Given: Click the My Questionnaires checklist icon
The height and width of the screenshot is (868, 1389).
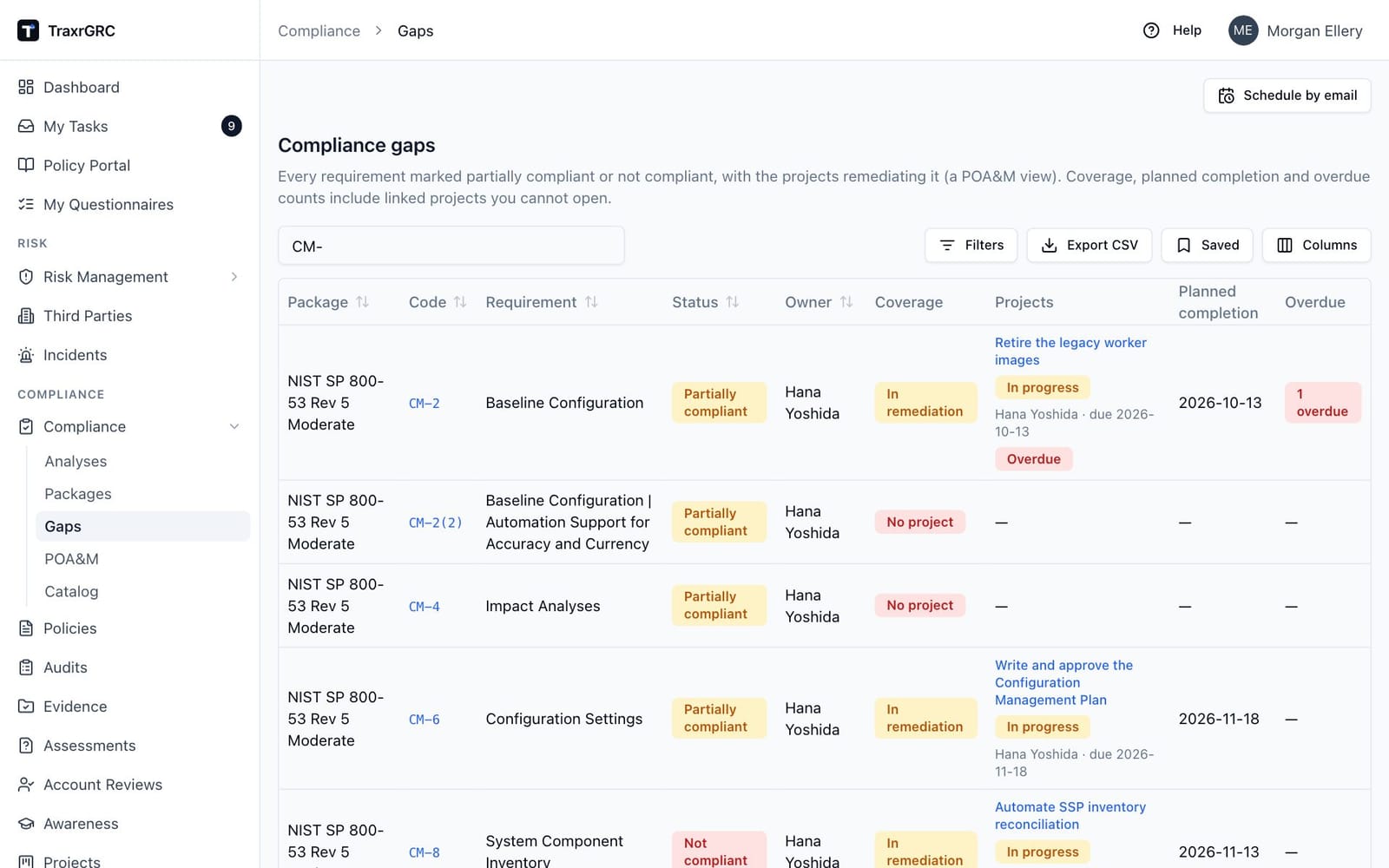Looking at the screenshot, I should click(x=26, y=204).
